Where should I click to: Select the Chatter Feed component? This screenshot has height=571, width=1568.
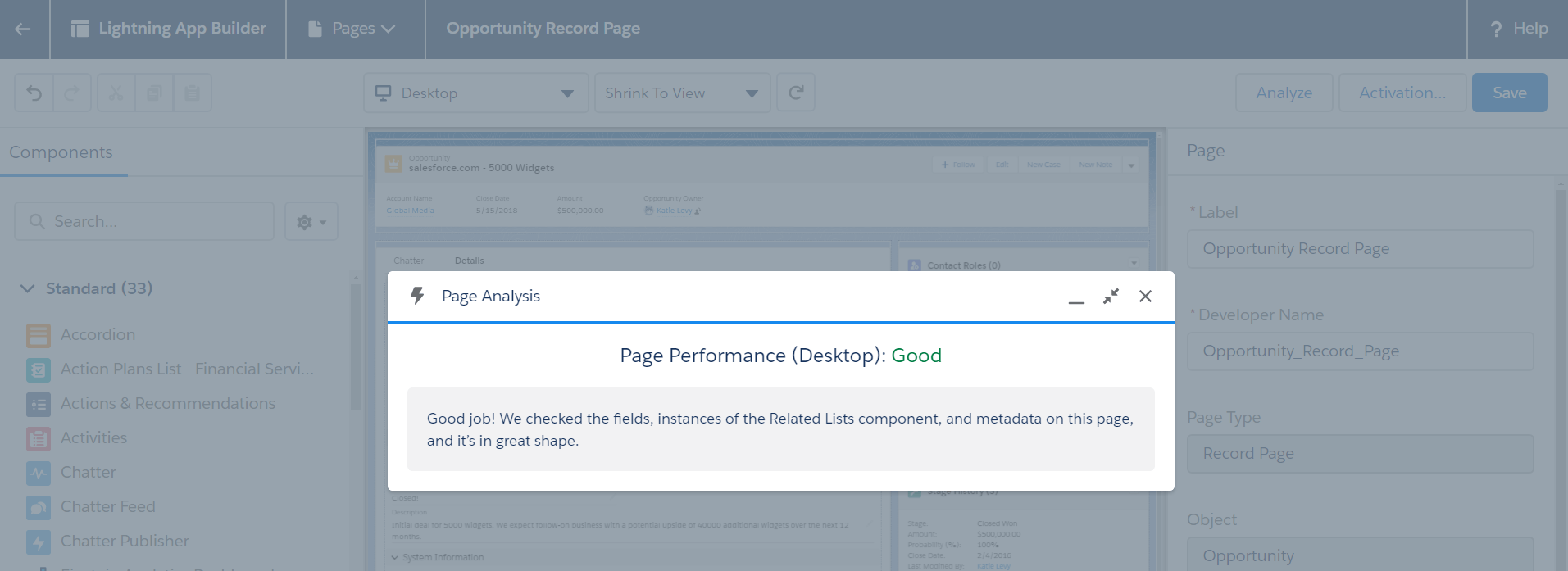tap(91, 506)
